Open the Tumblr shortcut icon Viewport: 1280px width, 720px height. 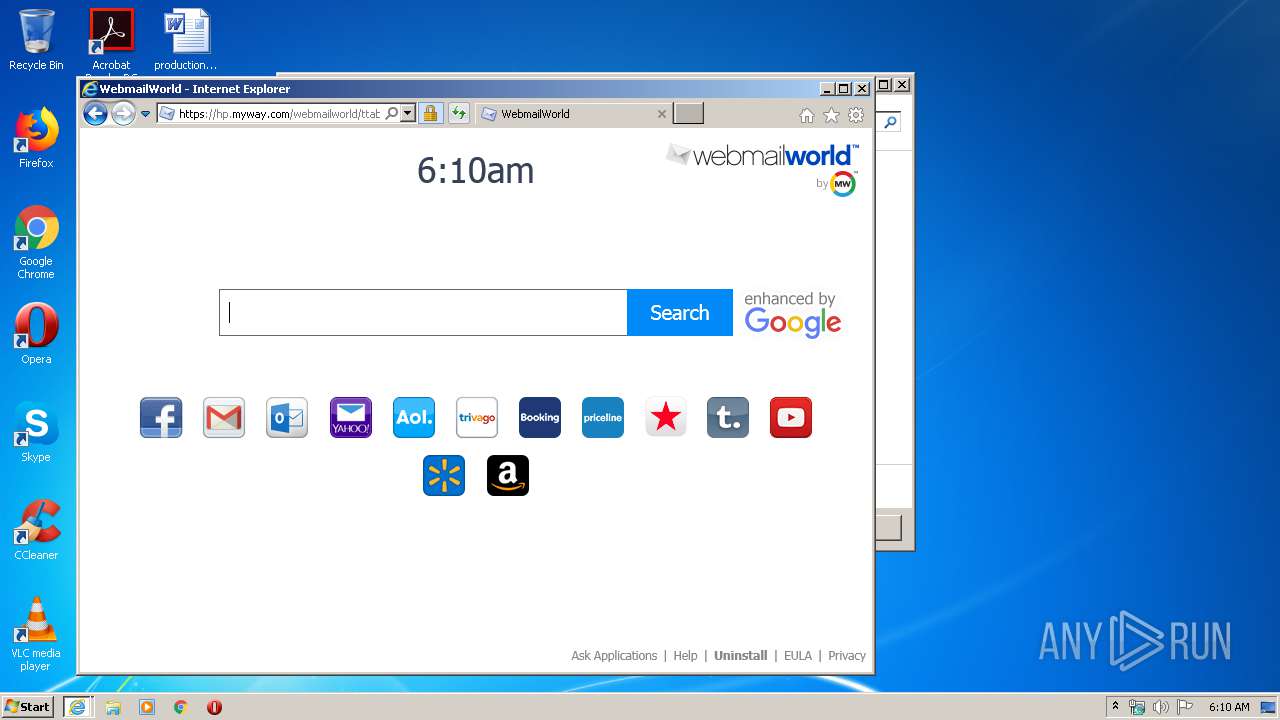click(x=728, y=418)
